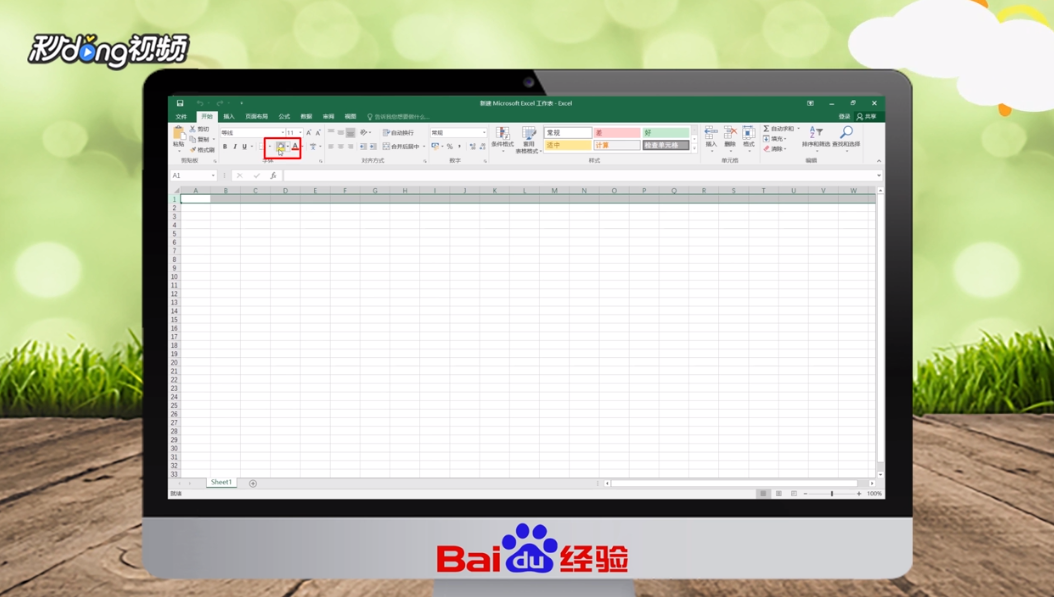Toggle Italic formatting

point(235,146)
